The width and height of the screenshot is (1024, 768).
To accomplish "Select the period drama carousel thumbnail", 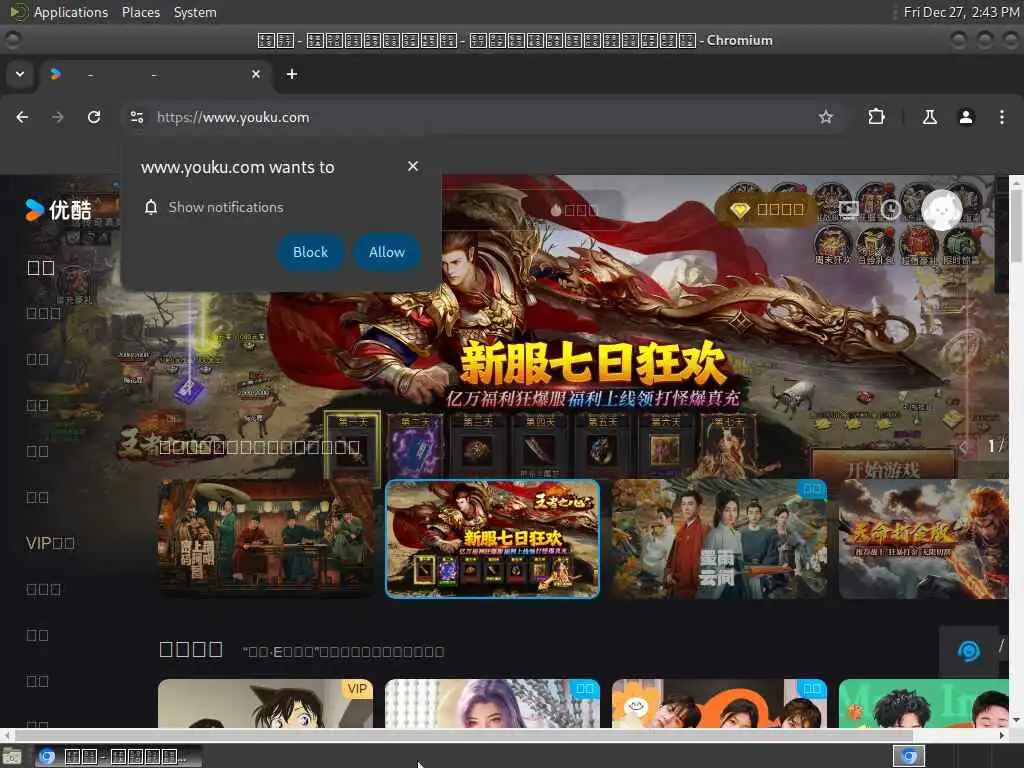I will pyautogui.click(x=266, y=539).
